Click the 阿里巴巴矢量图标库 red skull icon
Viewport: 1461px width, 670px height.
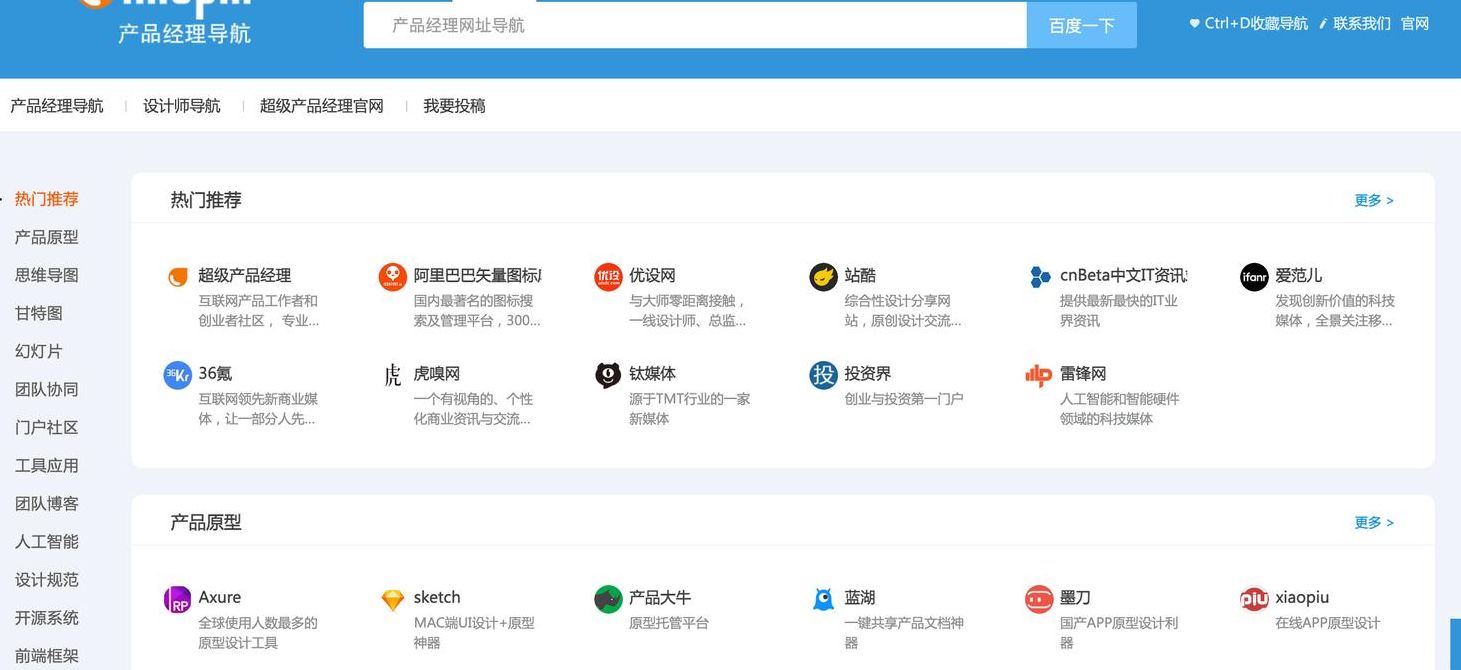pos(393,277)
